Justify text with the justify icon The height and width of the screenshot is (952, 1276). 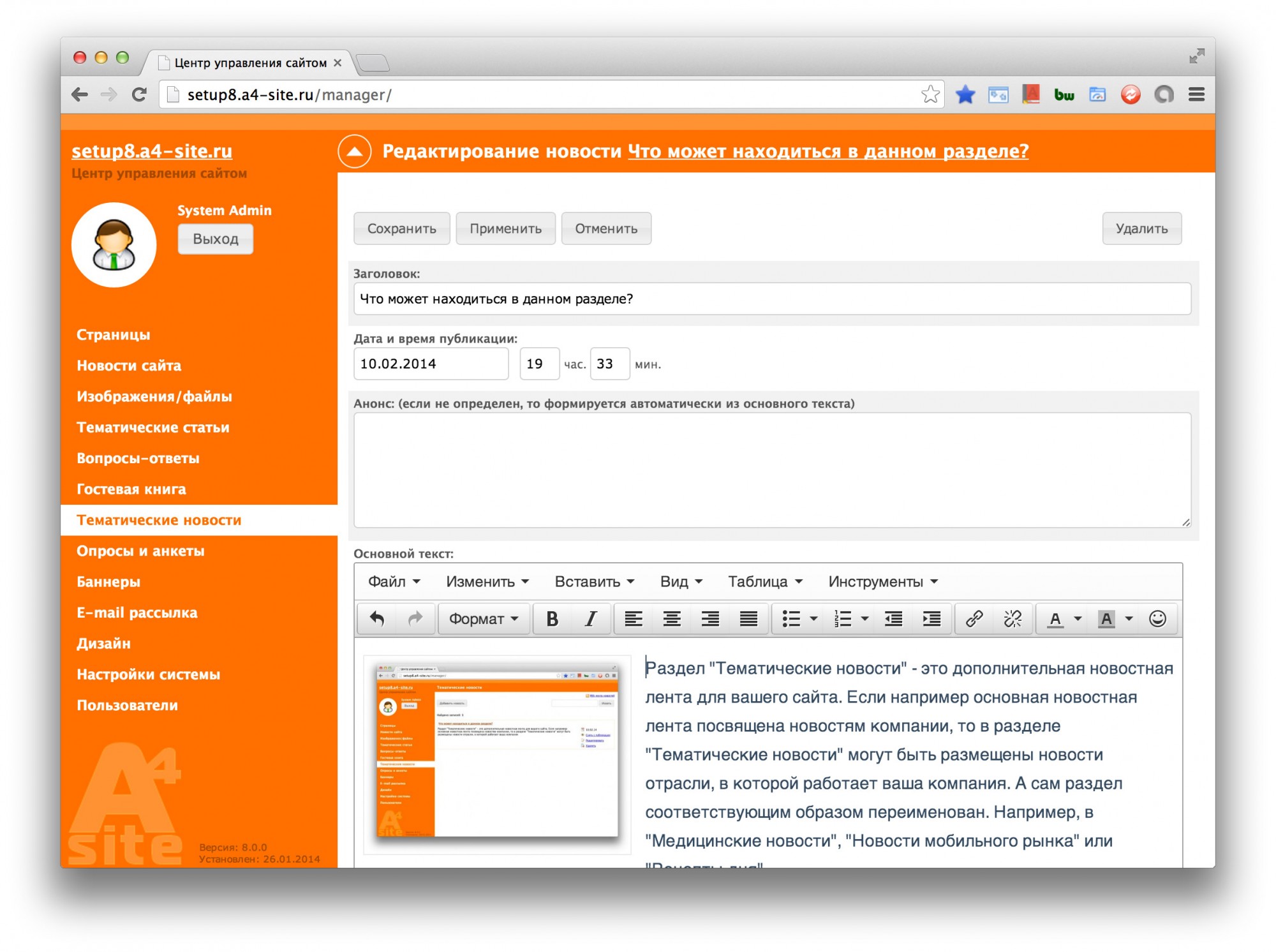pyautogui.click(x=748, y=618)
